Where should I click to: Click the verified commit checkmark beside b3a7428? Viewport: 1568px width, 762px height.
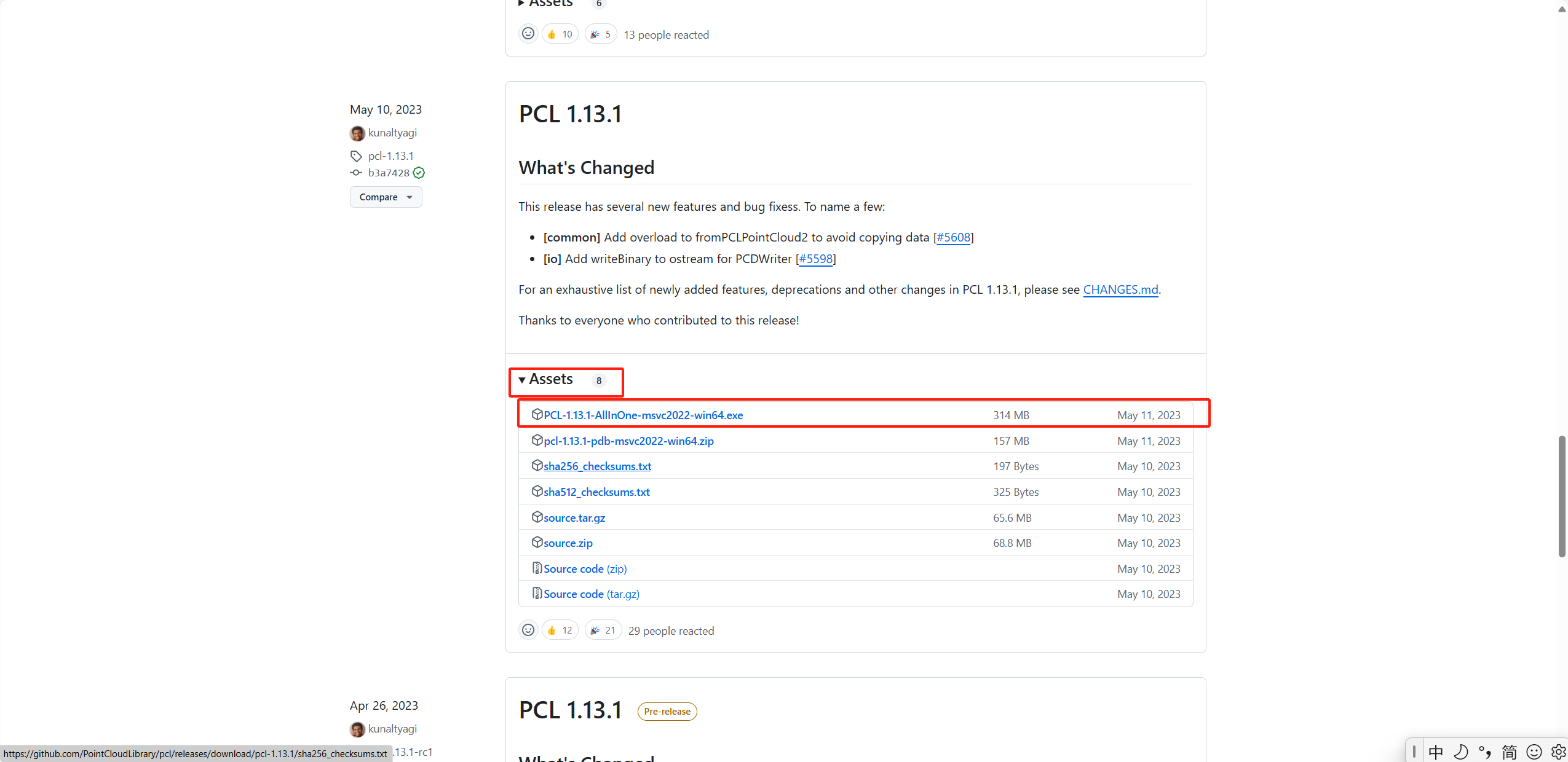click(x=419, y=173)
